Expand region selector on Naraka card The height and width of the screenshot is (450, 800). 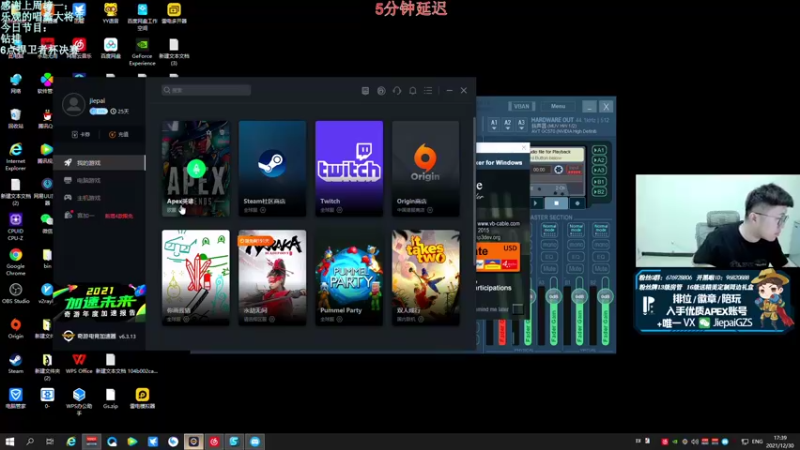(272, 319)
